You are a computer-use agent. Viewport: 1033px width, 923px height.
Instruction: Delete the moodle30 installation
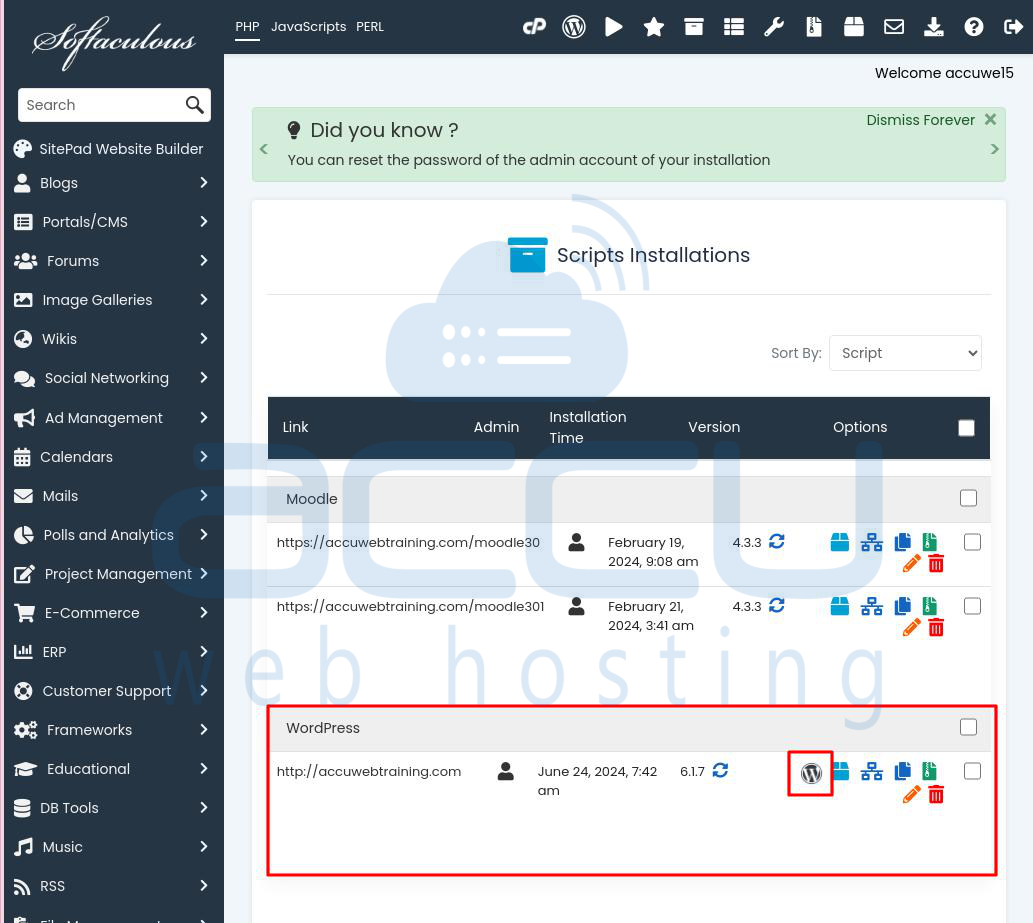[x=936, y=563]
